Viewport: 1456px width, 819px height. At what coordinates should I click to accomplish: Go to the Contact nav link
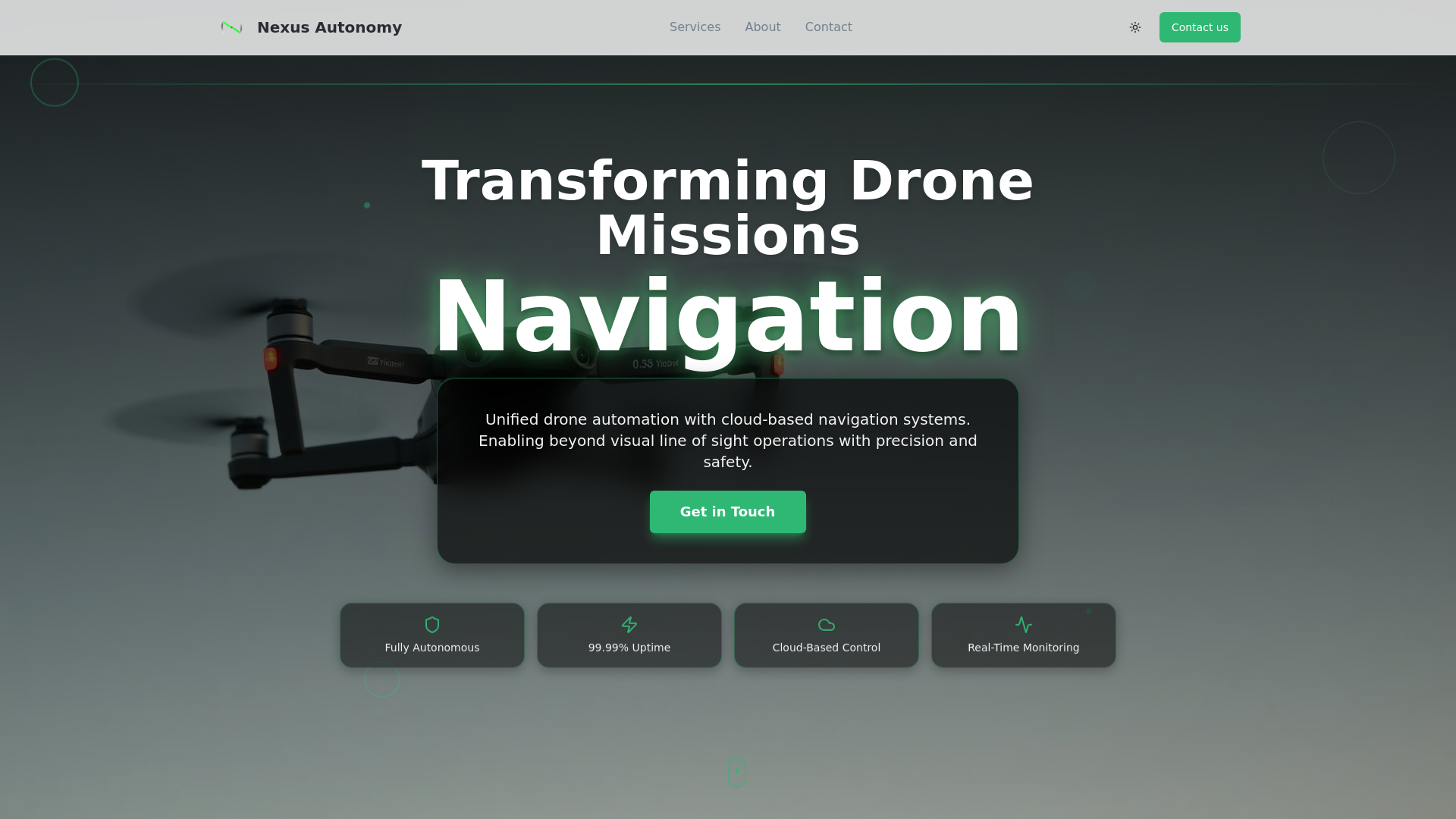point(828,27)
